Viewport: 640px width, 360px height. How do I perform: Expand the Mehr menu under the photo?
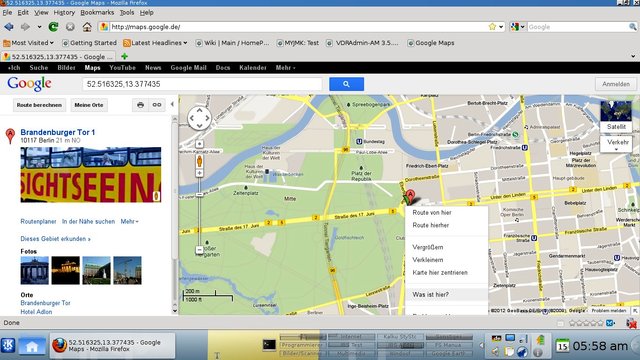click(129, 221)
